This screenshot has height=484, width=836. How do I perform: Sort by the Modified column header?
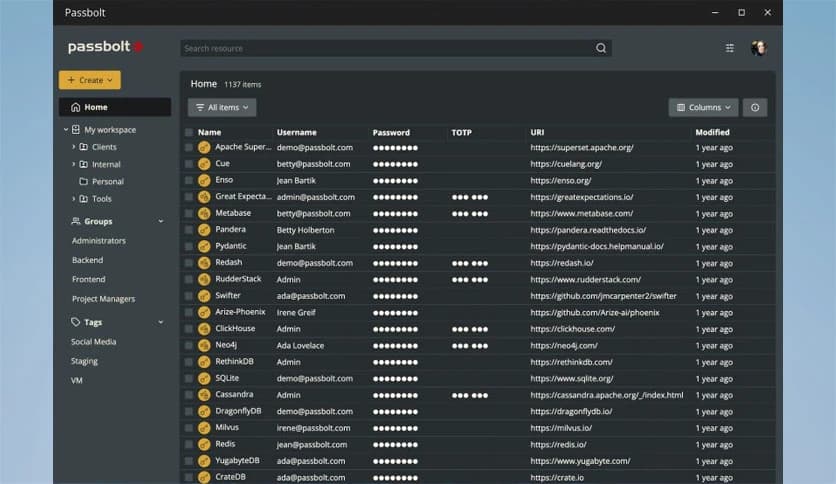(712, 132)
